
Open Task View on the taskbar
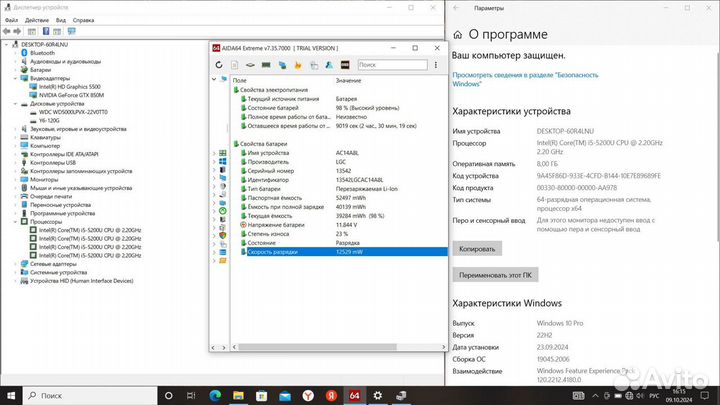pyautogui.click(x=191, y=395)
